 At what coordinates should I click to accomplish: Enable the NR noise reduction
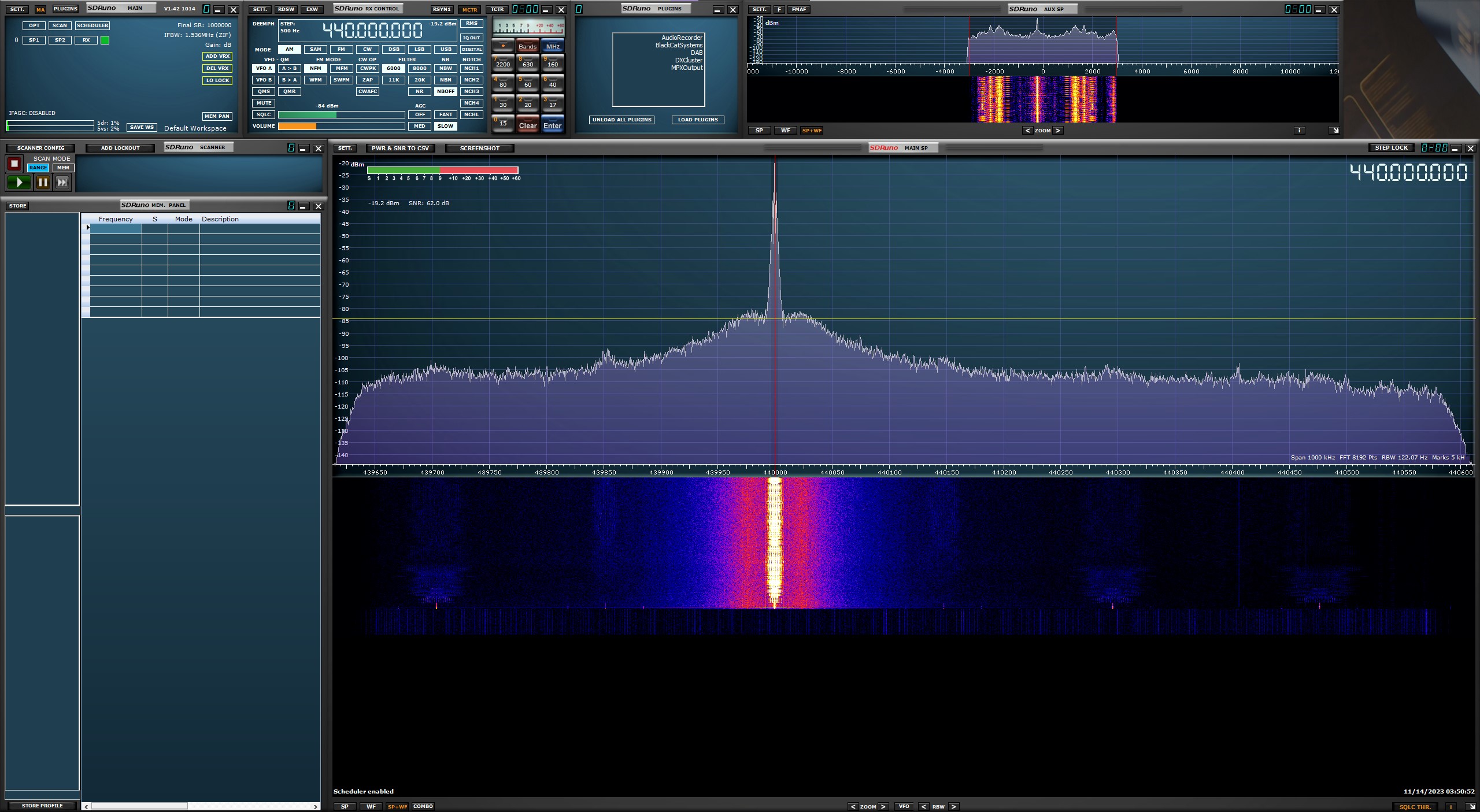tap(419, 91)
